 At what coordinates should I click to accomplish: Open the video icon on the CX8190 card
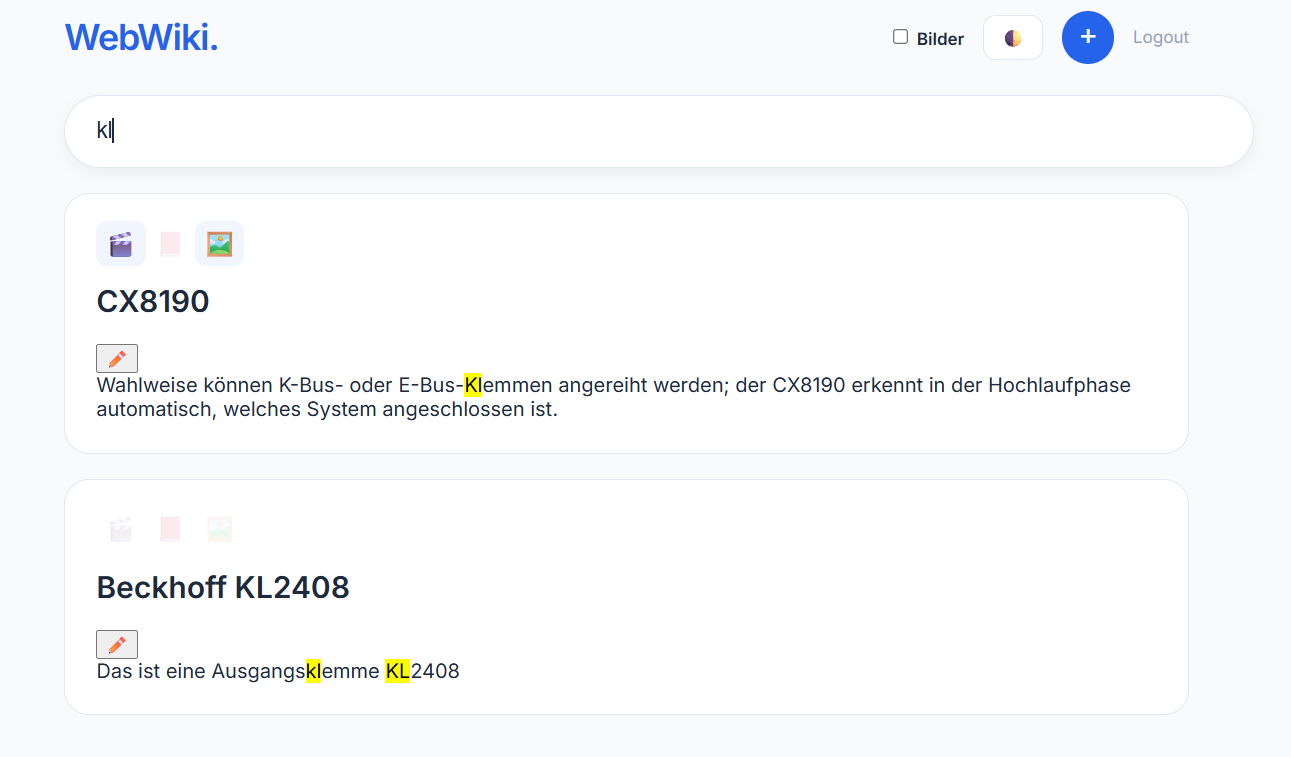pyautogui.click(x=121, y=244)
